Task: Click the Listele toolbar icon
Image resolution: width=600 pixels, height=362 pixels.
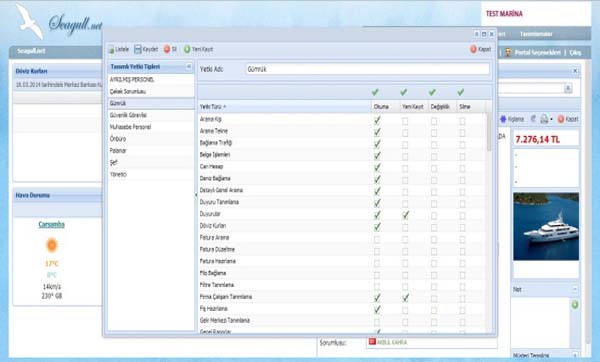Action: 111,49
